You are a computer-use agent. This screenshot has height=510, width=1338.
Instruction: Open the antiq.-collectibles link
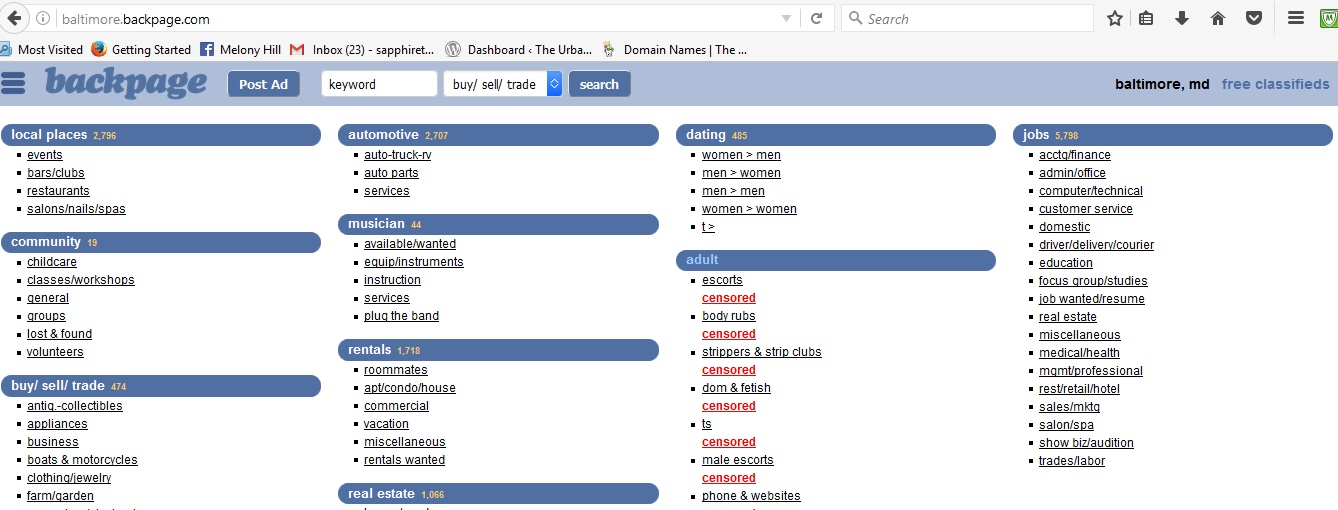click(x=75, y=406)
